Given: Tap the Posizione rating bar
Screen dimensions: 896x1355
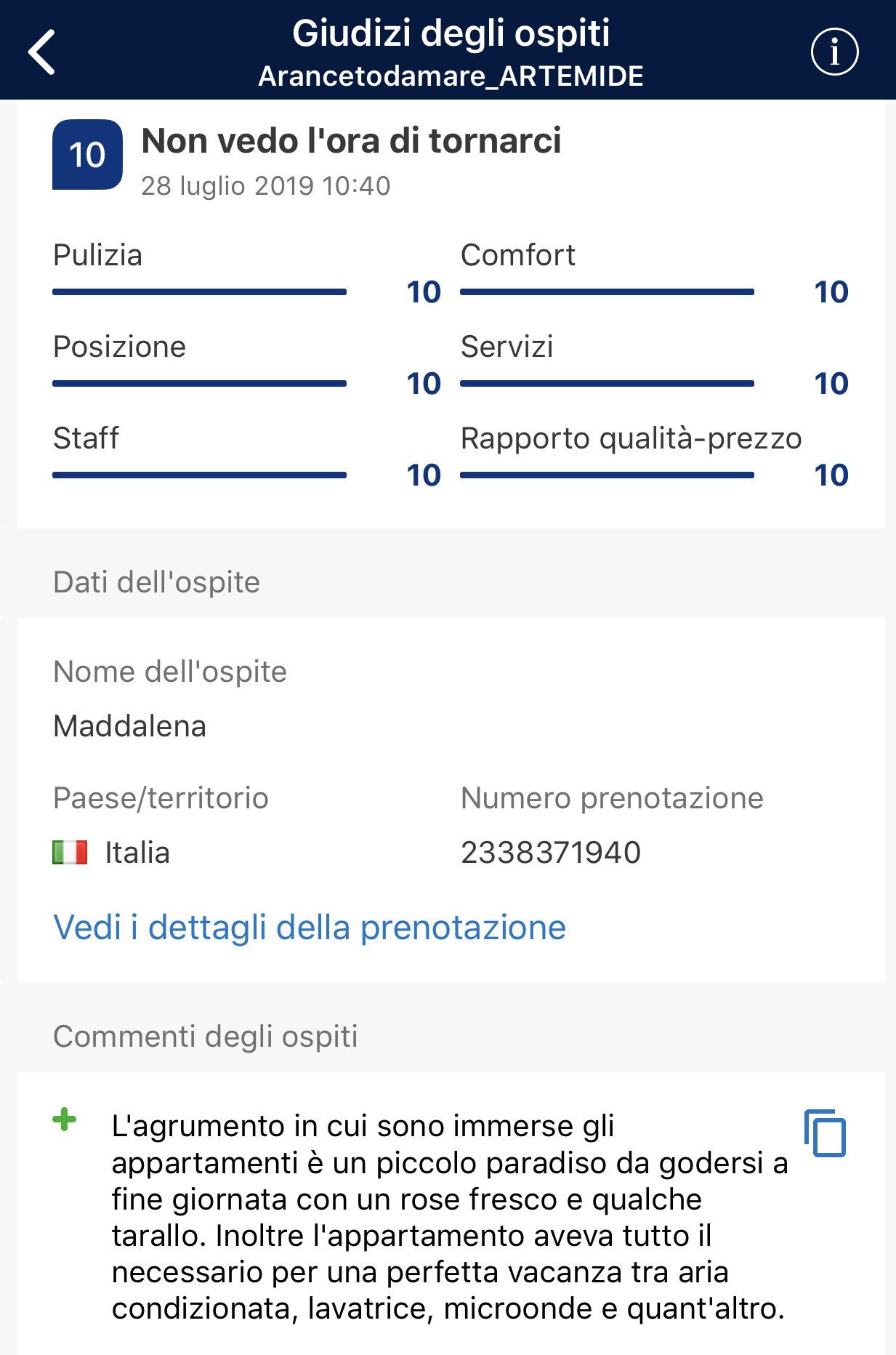Looking at the screenshot, I should 199,384.
